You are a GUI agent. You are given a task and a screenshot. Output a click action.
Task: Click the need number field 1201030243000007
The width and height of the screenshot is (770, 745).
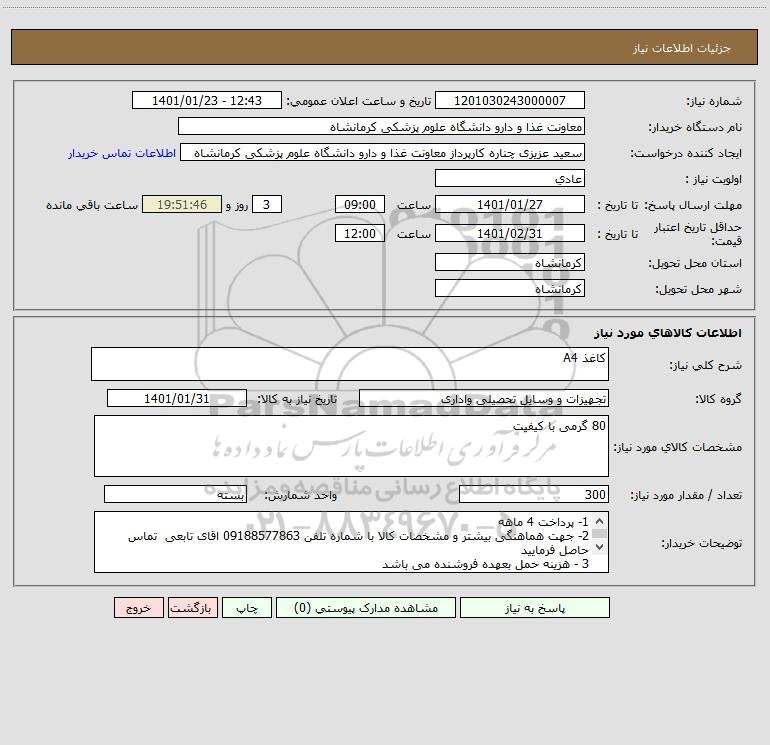coord(510,100)
